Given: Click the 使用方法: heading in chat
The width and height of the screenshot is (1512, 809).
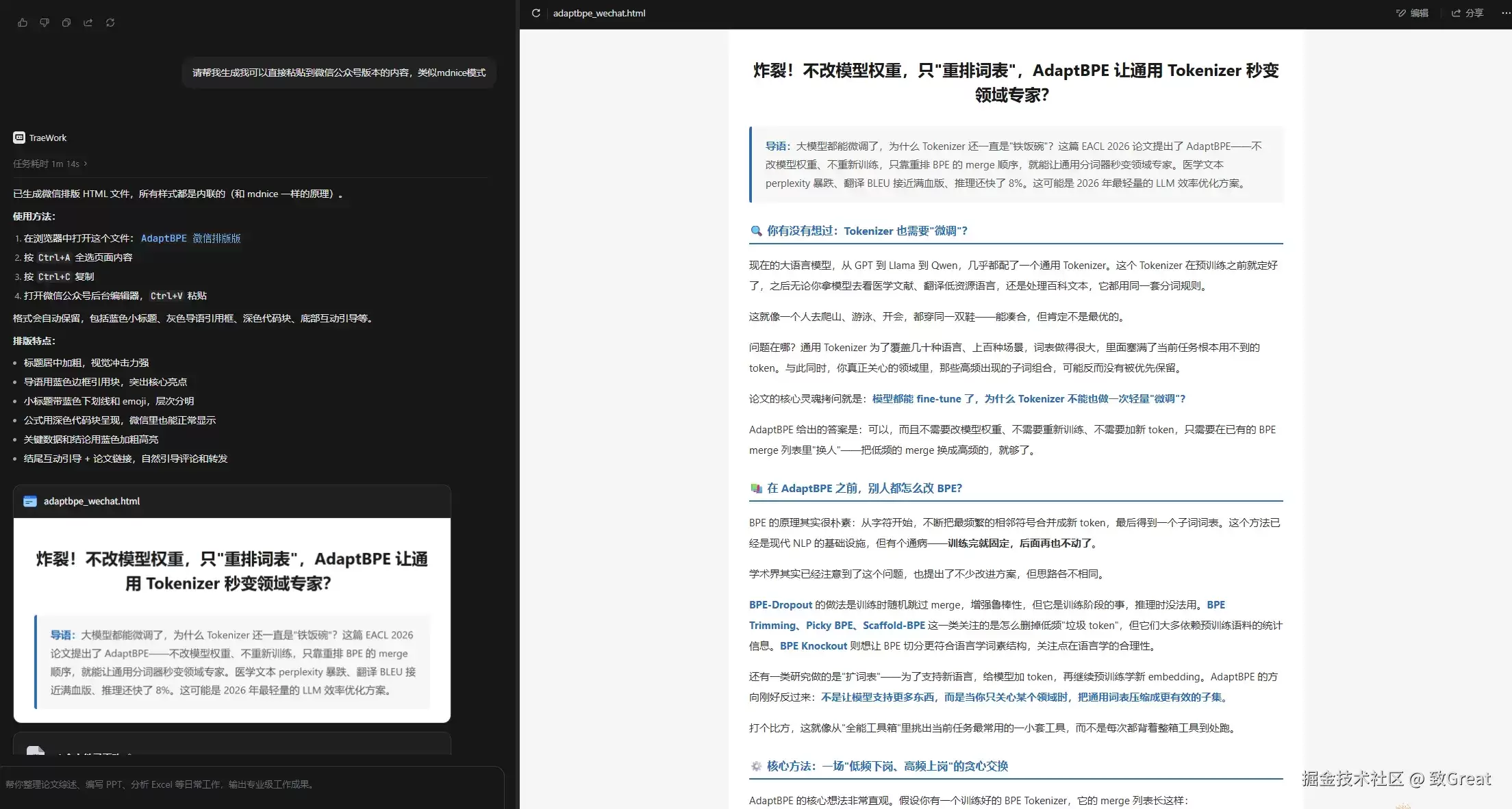Looking at the screenshot, I should point(34,216).
